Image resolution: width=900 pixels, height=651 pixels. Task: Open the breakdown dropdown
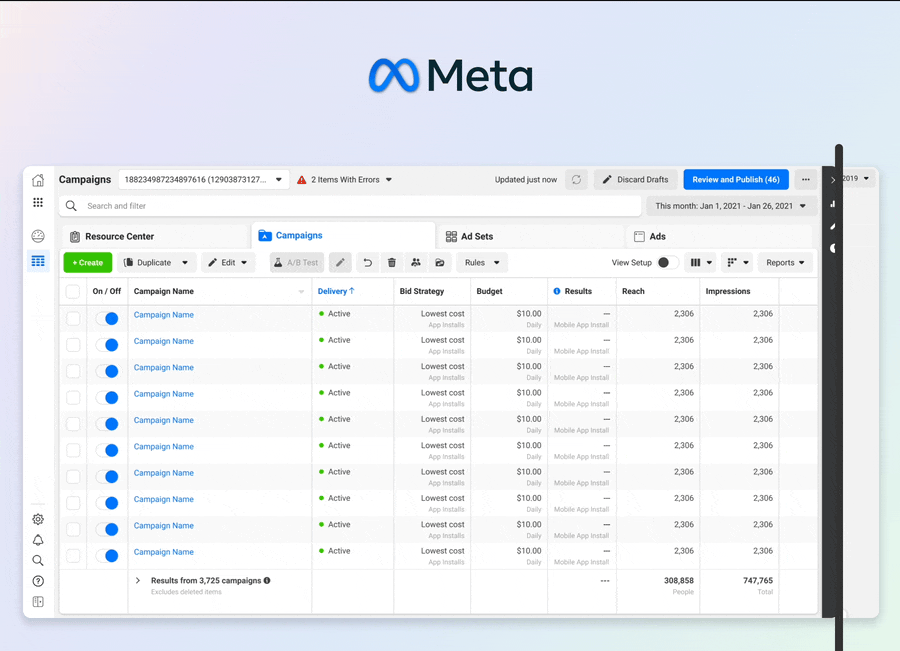click(737, 262)
